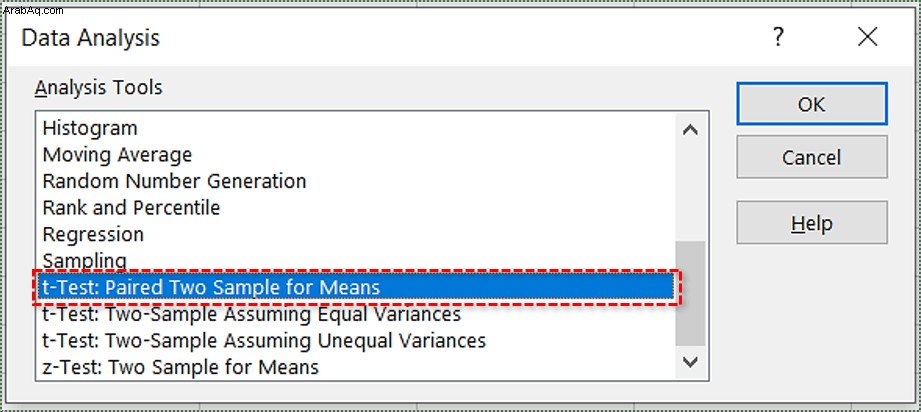Close the Data Analysis dialog with X
The image size is (921, 412).
coord(868,38)
